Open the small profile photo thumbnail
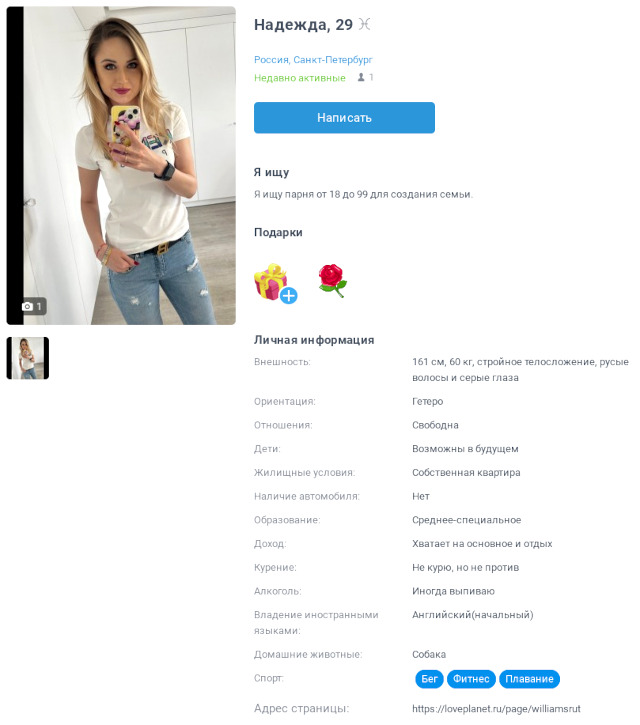The image size is (640, 725). pyautogui.click(x=28, y=358)
